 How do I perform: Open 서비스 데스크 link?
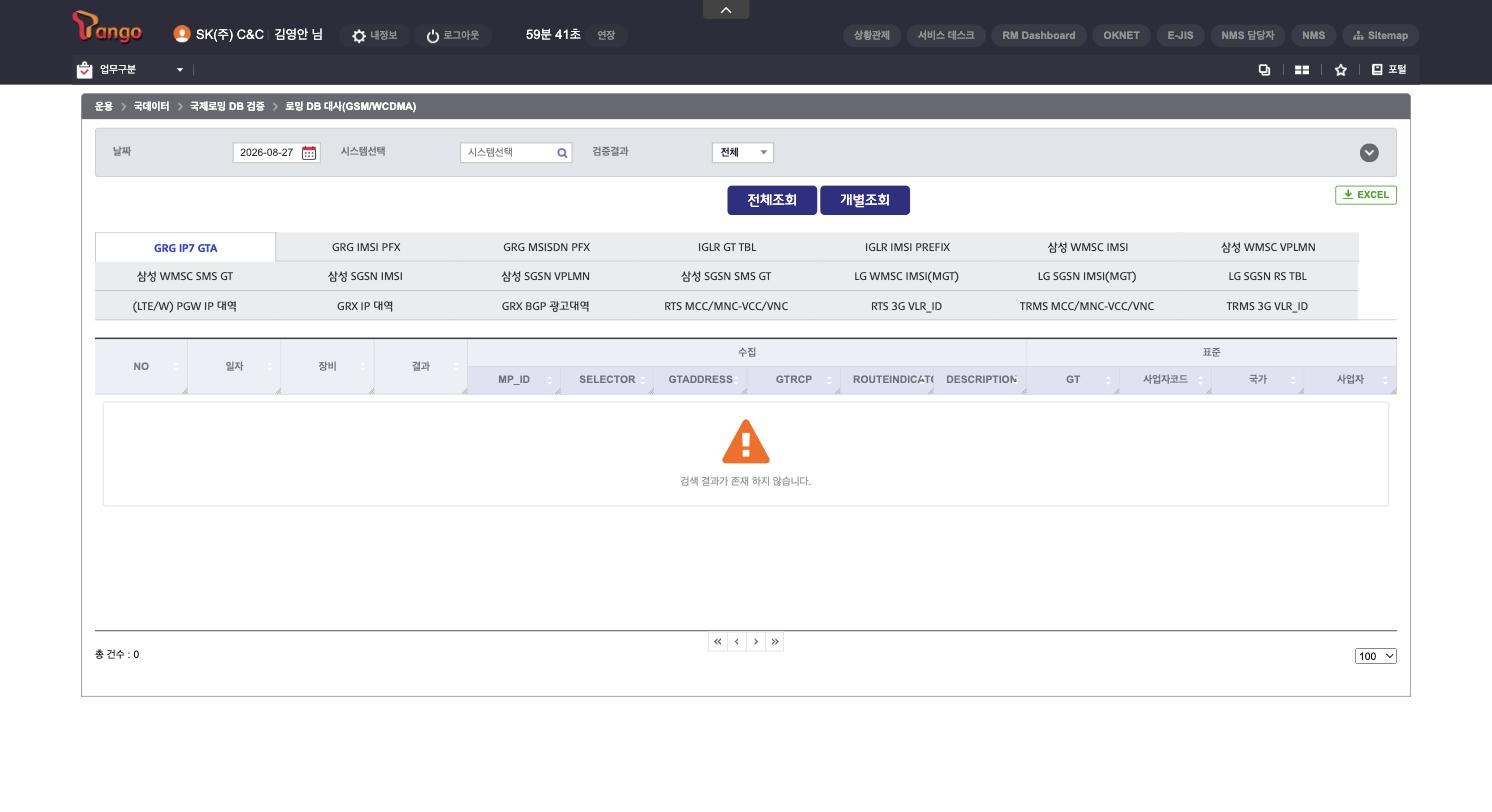point(946,35)
